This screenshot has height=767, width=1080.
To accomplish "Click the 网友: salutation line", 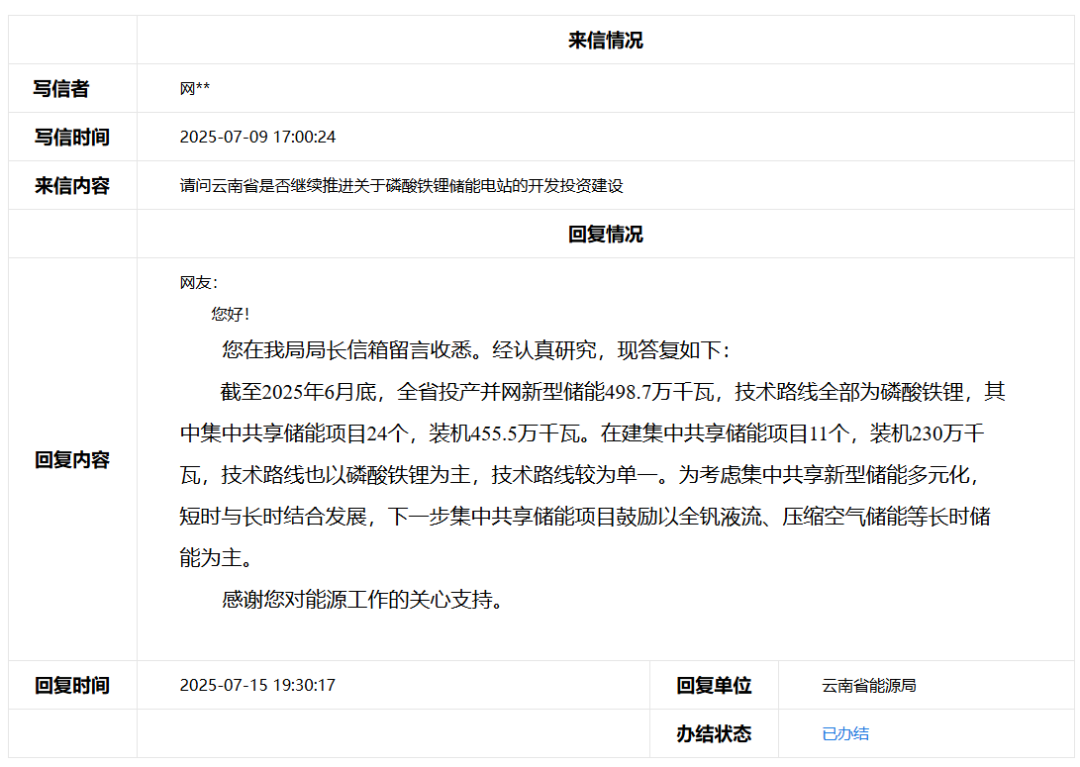I will (198, 283).
